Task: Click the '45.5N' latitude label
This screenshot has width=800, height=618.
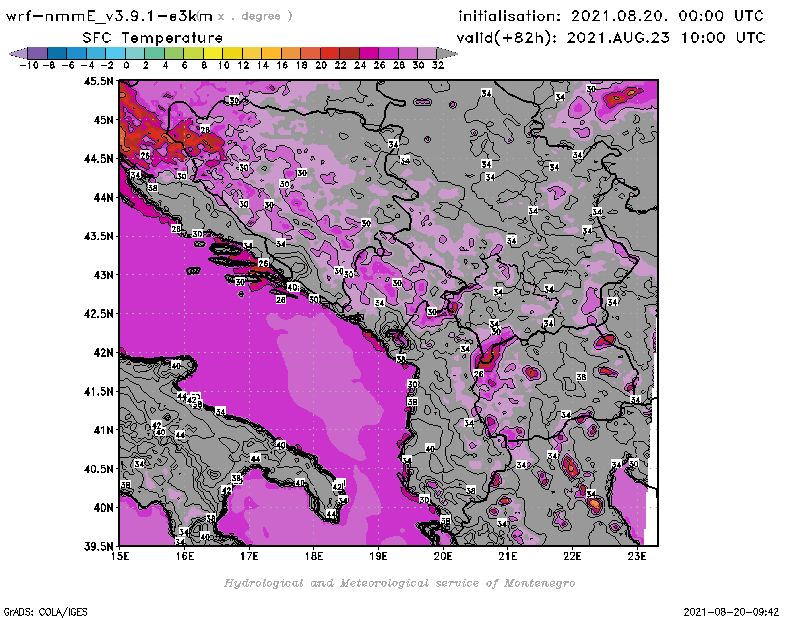Action: click(x=98, y=81)
